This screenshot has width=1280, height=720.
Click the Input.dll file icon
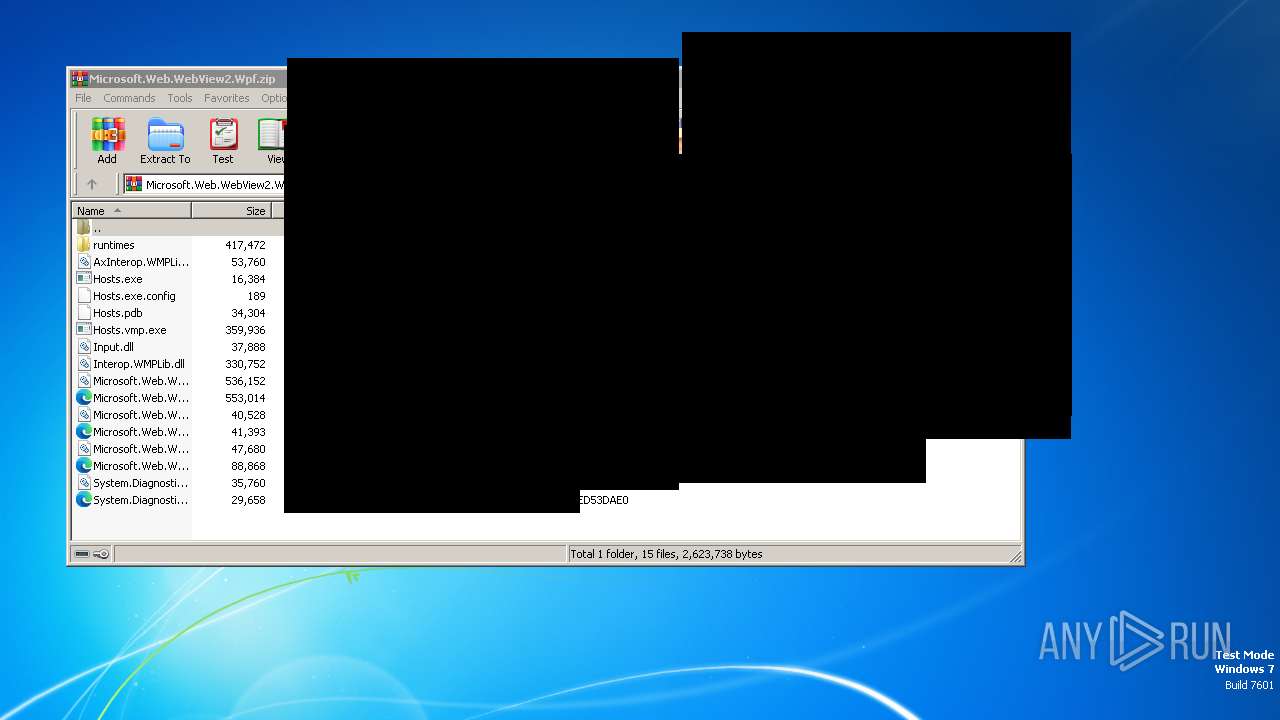tap(84, 347)
